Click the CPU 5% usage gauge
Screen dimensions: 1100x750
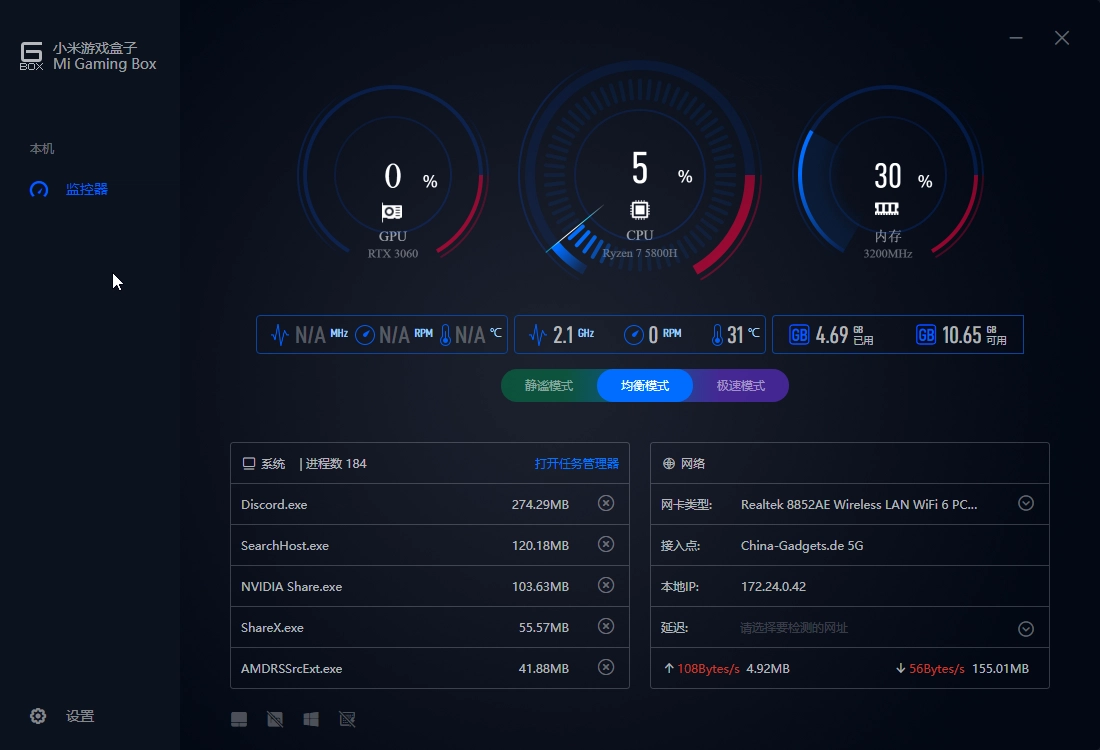[640, 172]
